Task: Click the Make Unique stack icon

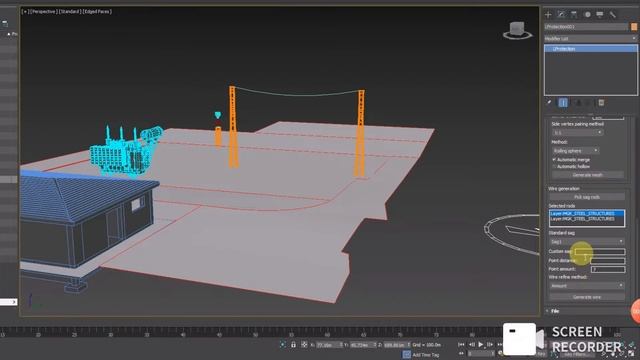Action: point(578,102)
